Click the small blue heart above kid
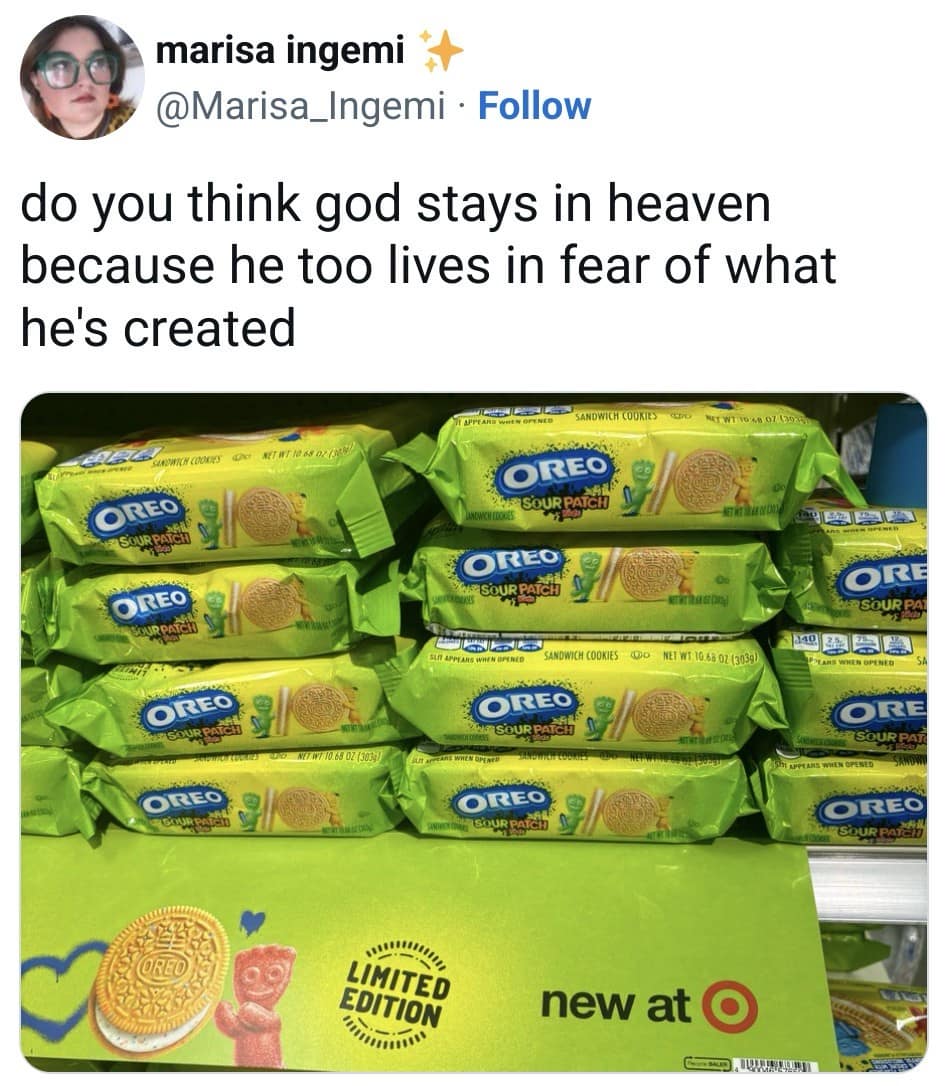Image resolution: width=946 pixels, height=1086 pixels. click(x=253, y=923)
